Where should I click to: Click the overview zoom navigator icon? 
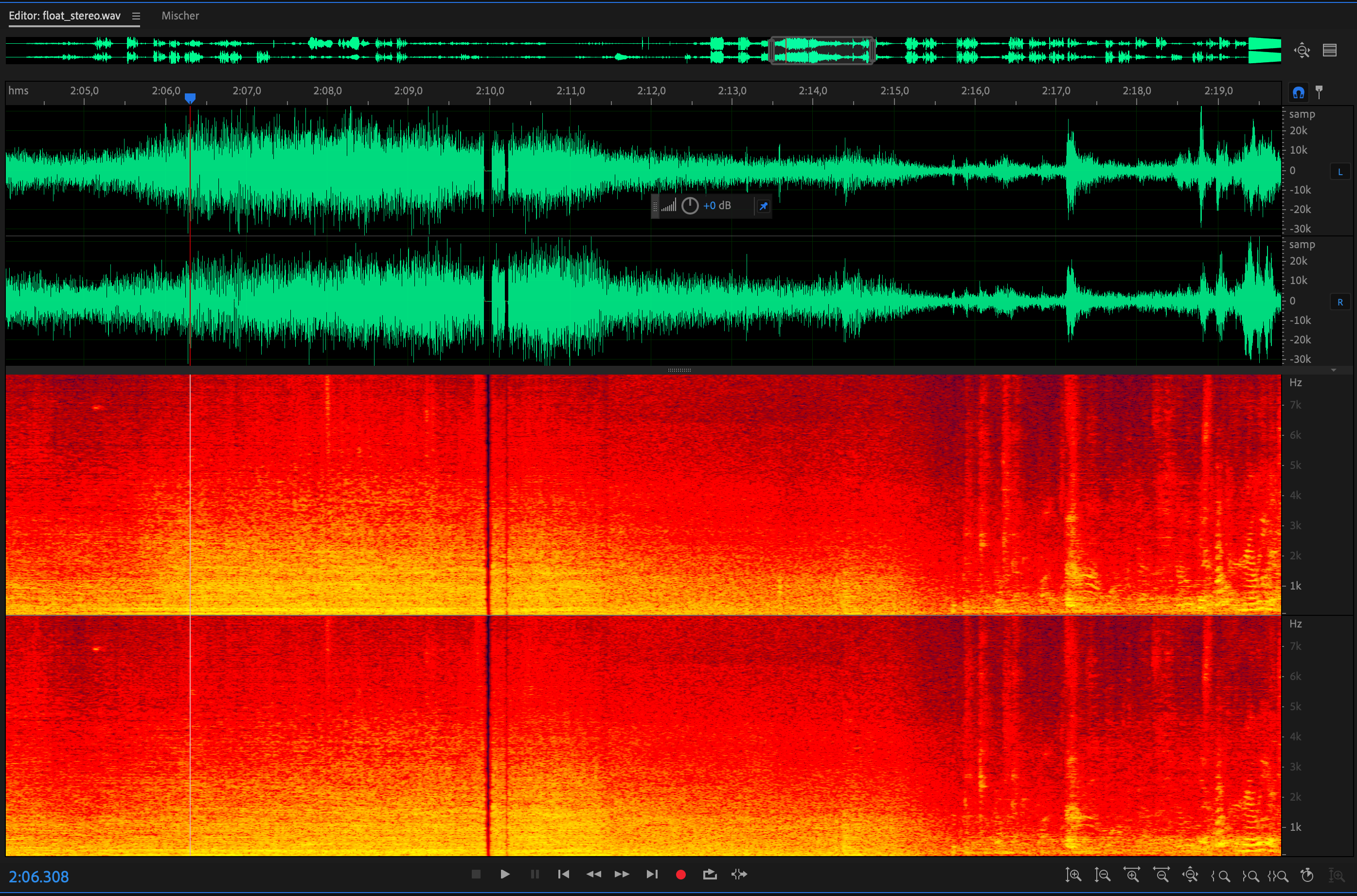(x=1302, y=50)
